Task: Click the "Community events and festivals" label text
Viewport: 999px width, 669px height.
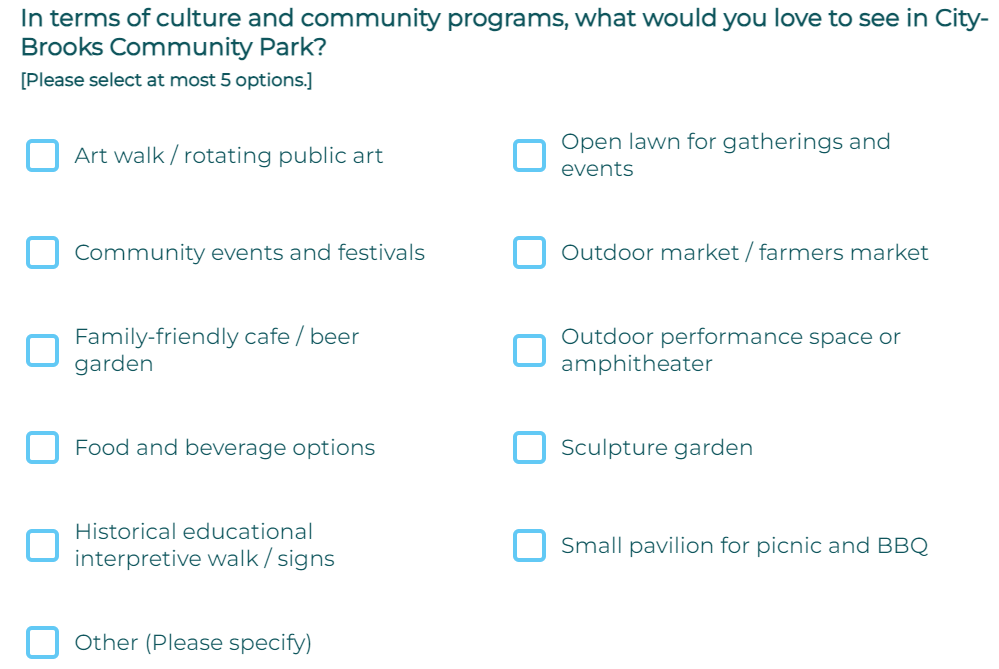Action: click(x=249, y=253)
